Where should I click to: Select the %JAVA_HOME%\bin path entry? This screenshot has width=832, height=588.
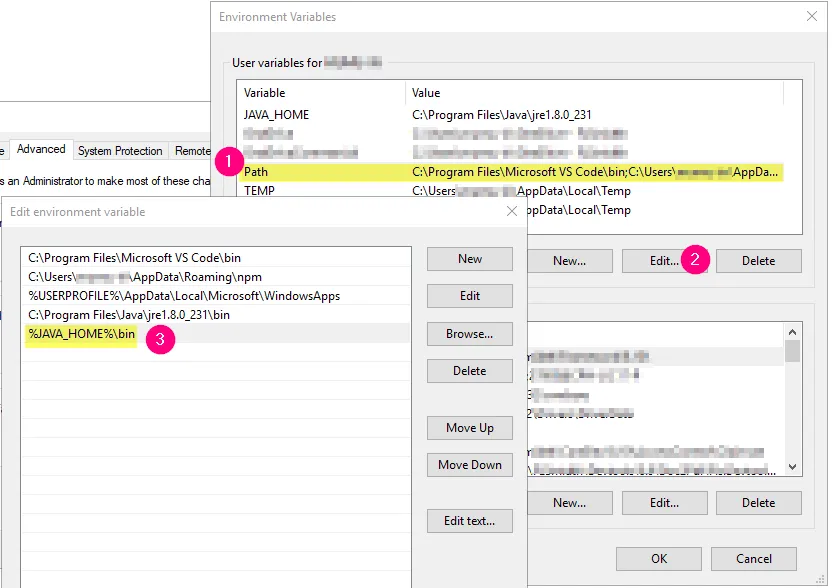(216, 334)
